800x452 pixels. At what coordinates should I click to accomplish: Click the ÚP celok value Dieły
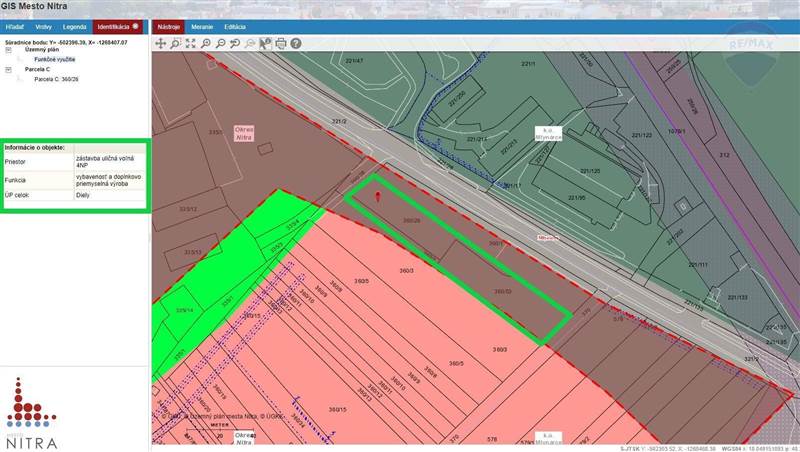83,195
